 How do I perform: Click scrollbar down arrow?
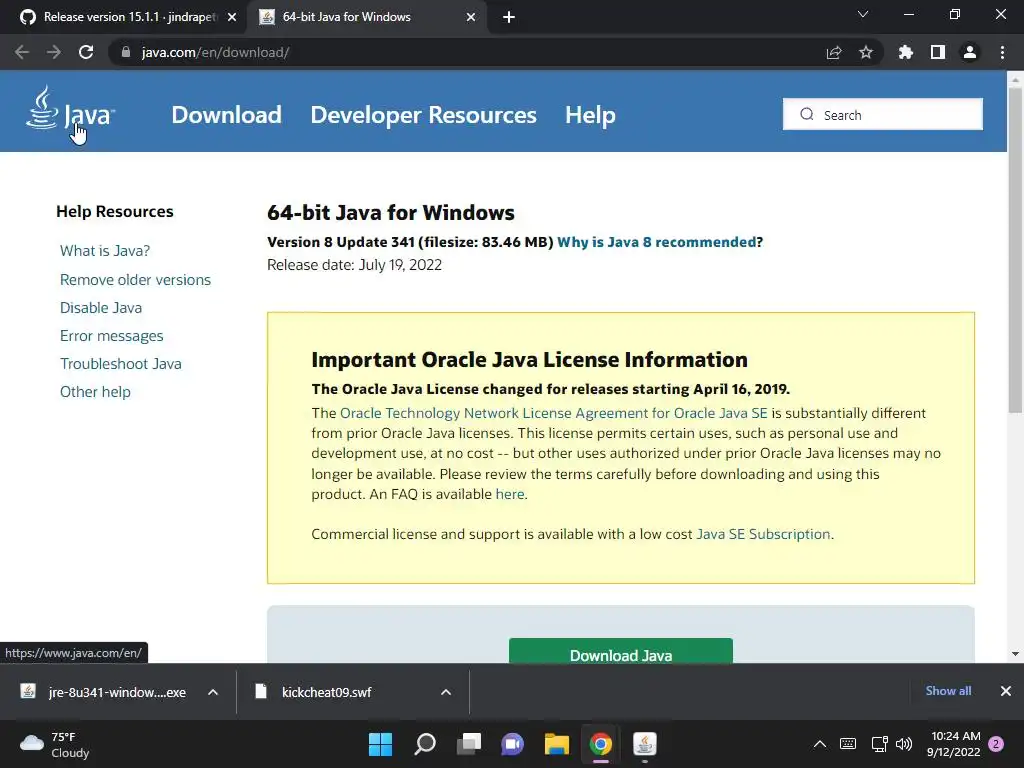1015,654
